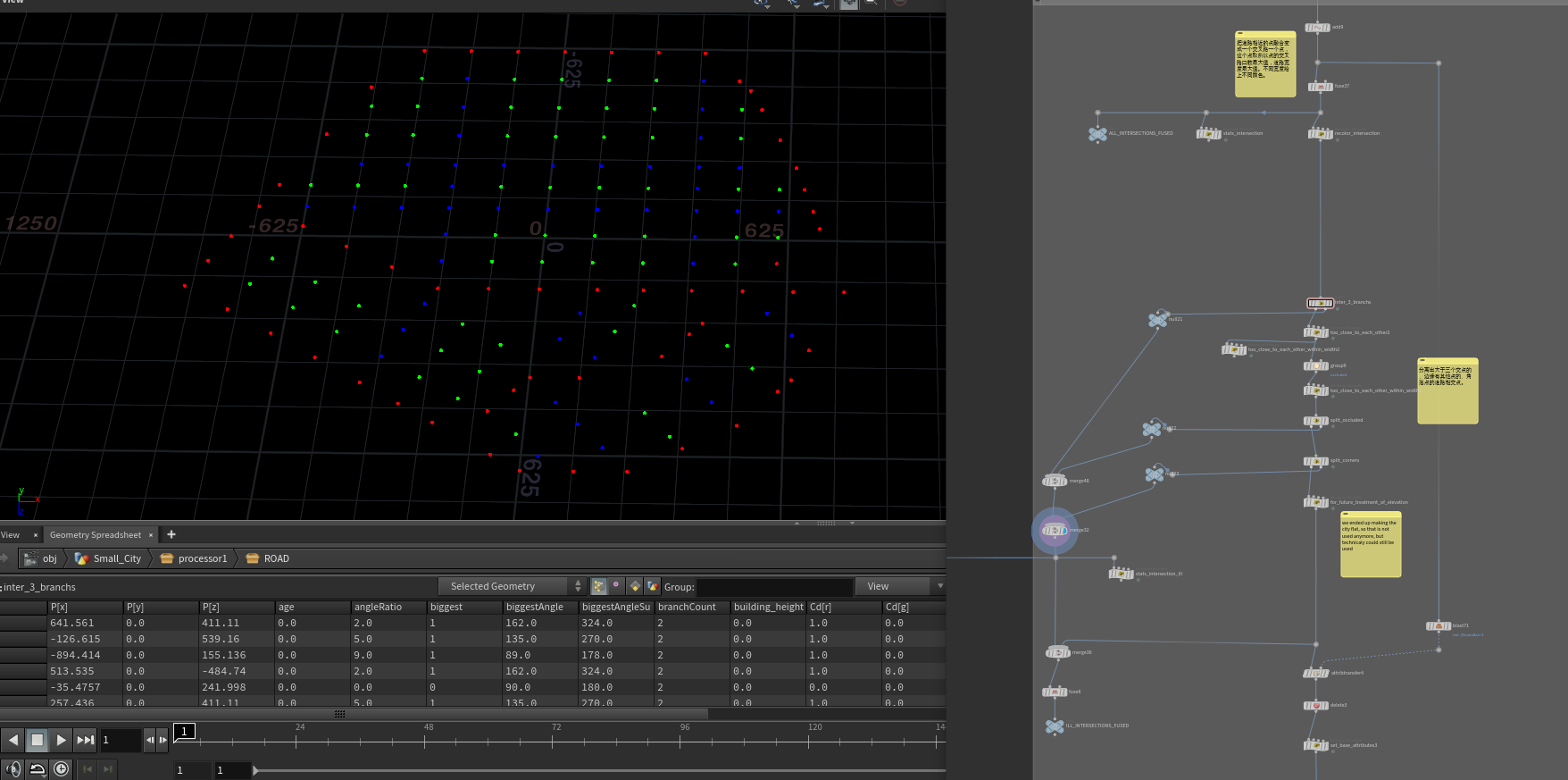Select the attribtransfer4 node

click(x=1315, y=673)
